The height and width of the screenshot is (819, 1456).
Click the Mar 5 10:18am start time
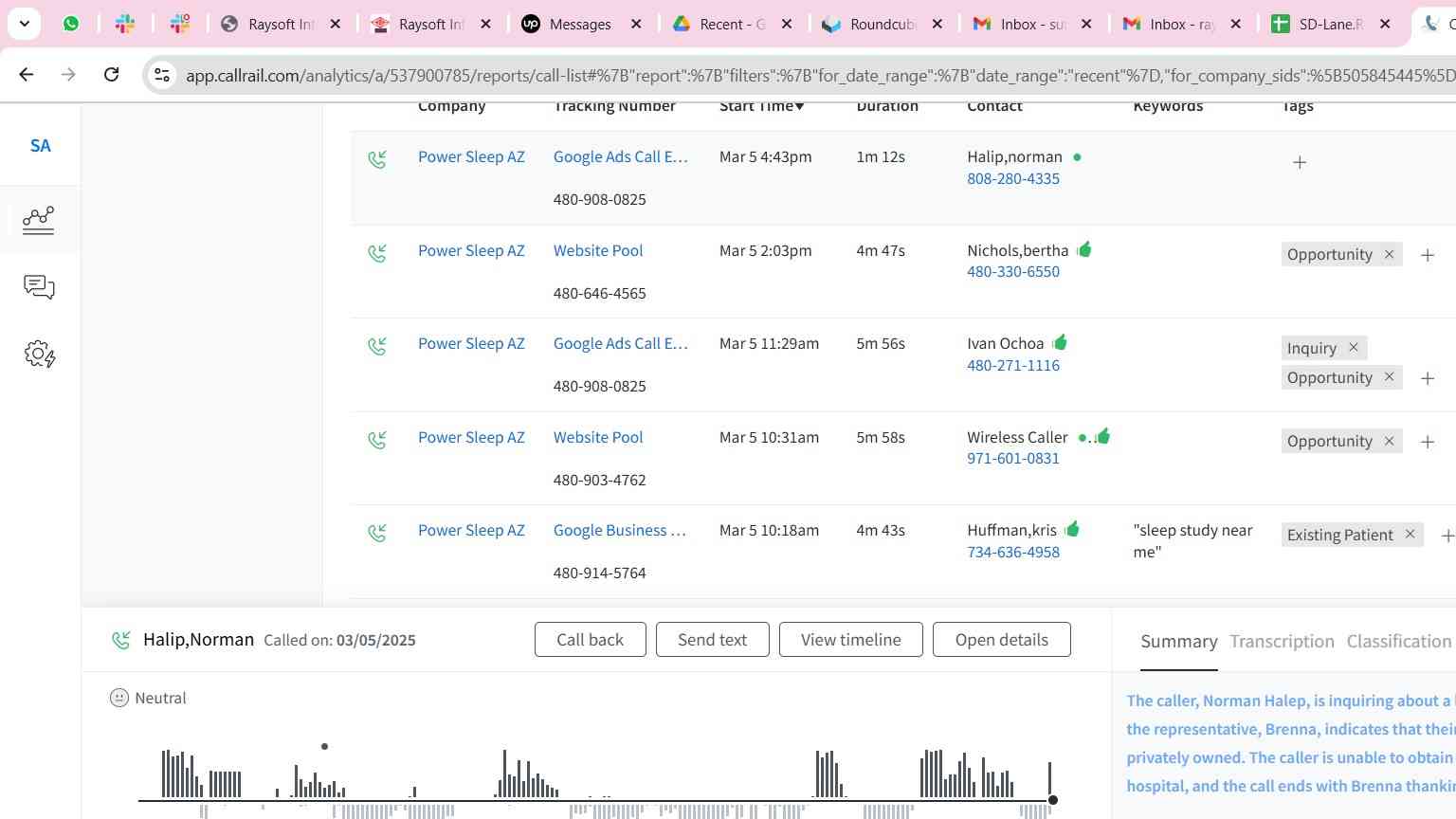769,531
